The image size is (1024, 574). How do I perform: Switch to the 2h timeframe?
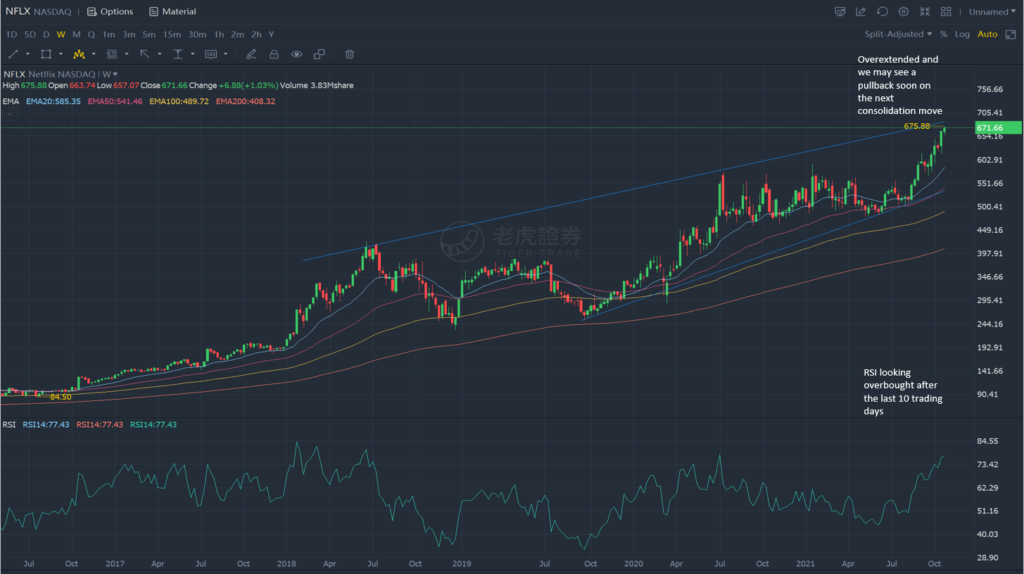(x=256, y=35)
